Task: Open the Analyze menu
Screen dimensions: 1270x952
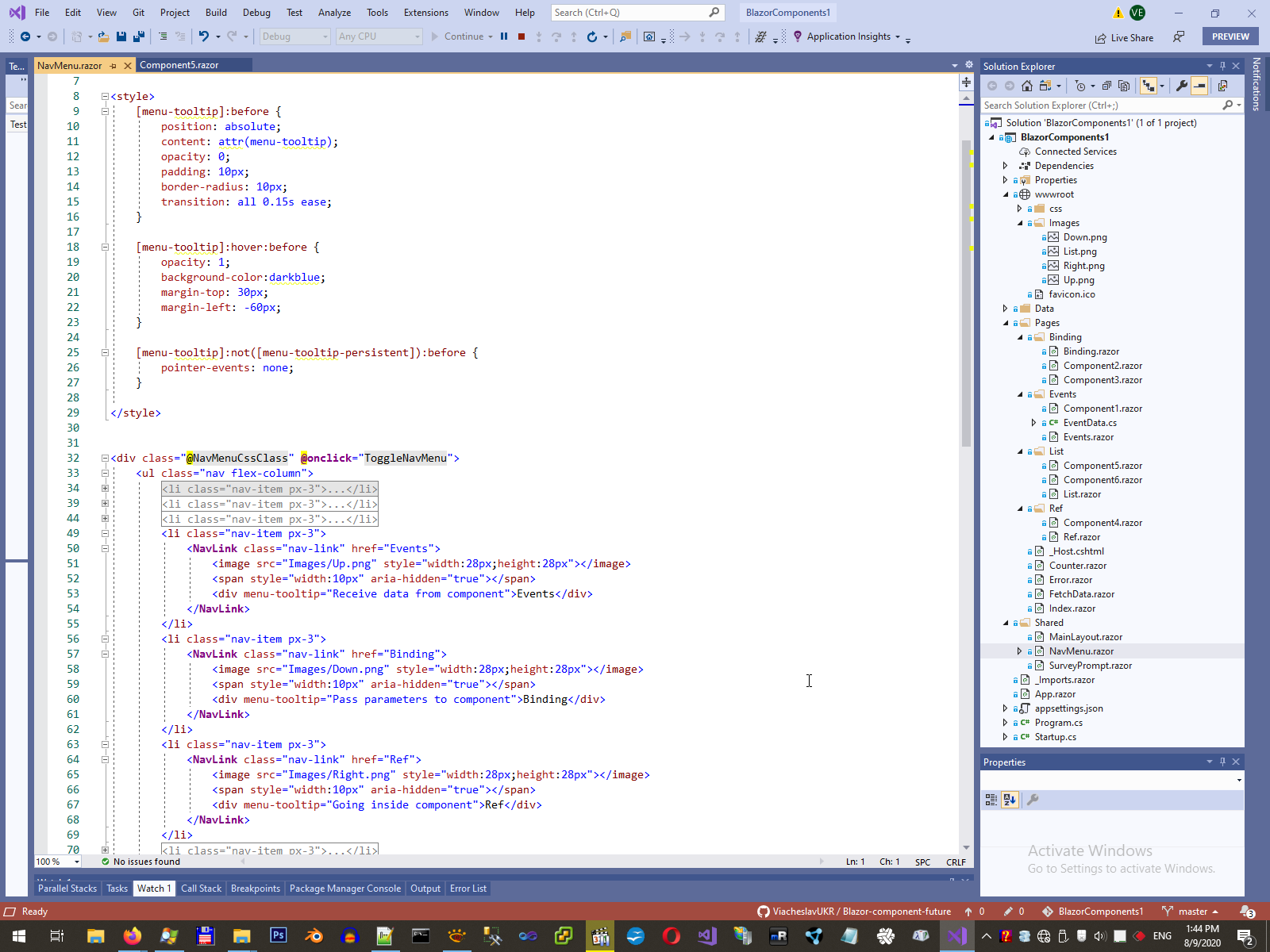Action: tap(334, 13)
